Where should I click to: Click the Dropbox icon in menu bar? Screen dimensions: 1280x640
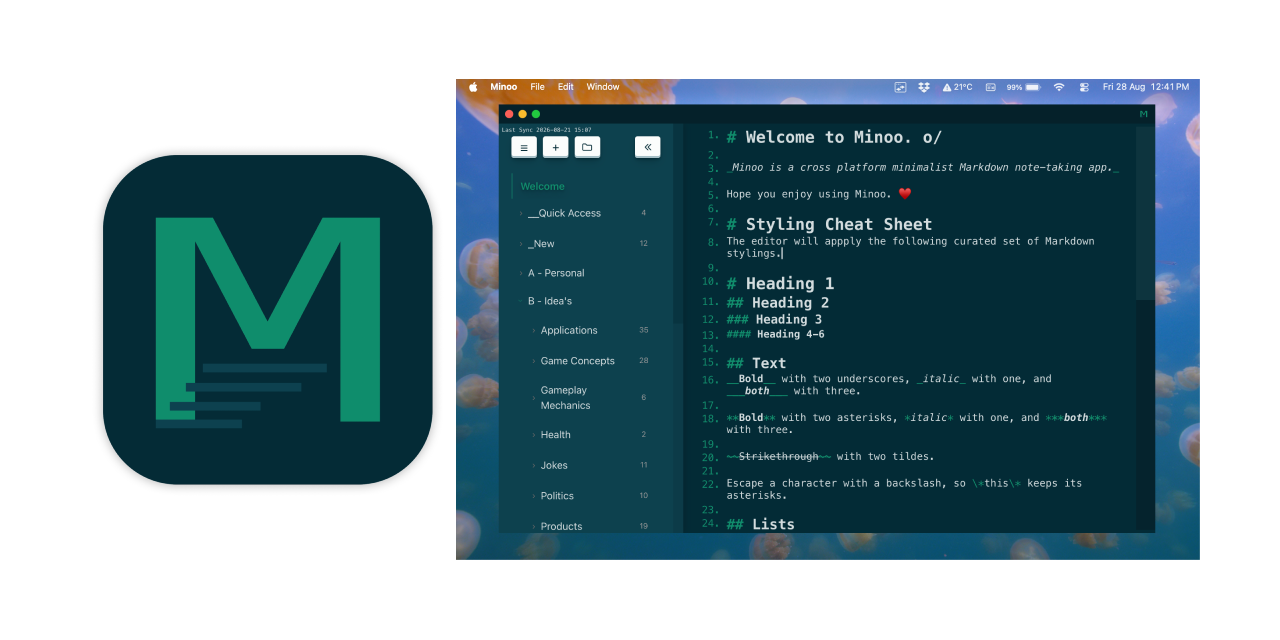pos(924,87)
